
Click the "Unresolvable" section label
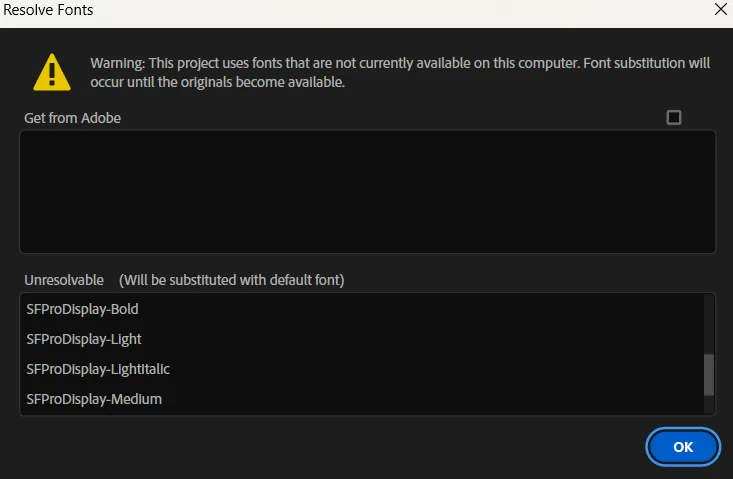pyautogui.click(x=64, y=279)
